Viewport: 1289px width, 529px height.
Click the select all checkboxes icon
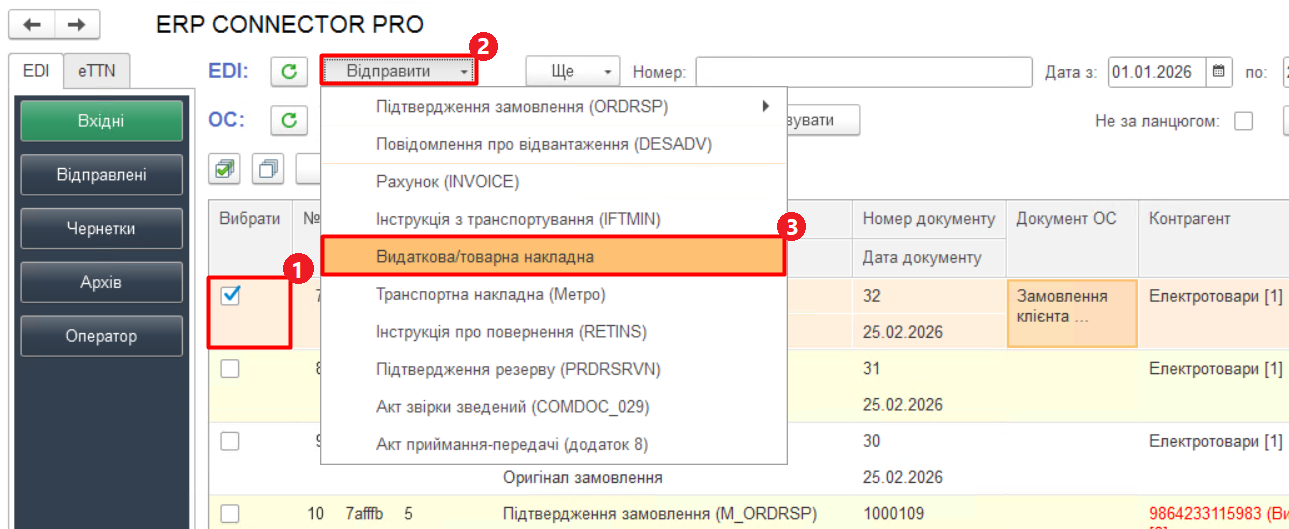(x=225, y=169)
